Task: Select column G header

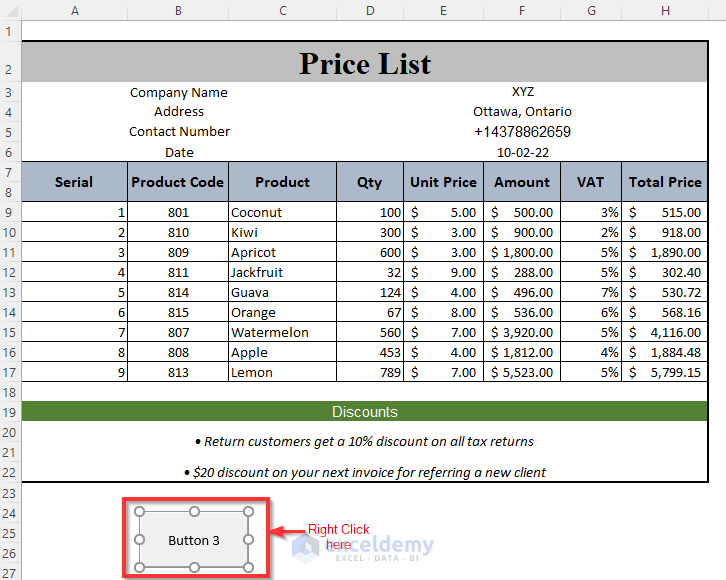Action: (x=591, y=10)
